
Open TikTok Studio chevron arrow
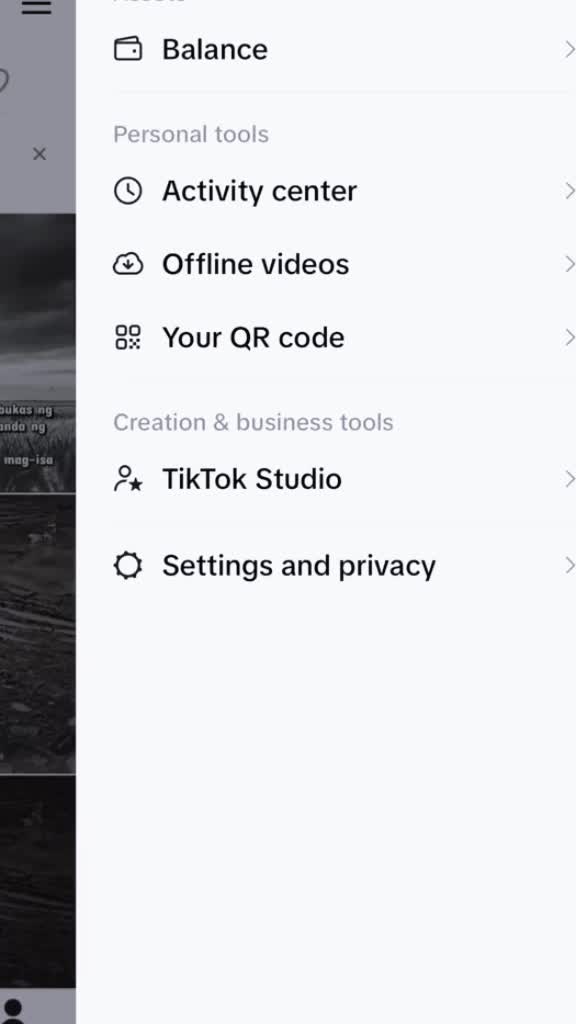569,479
